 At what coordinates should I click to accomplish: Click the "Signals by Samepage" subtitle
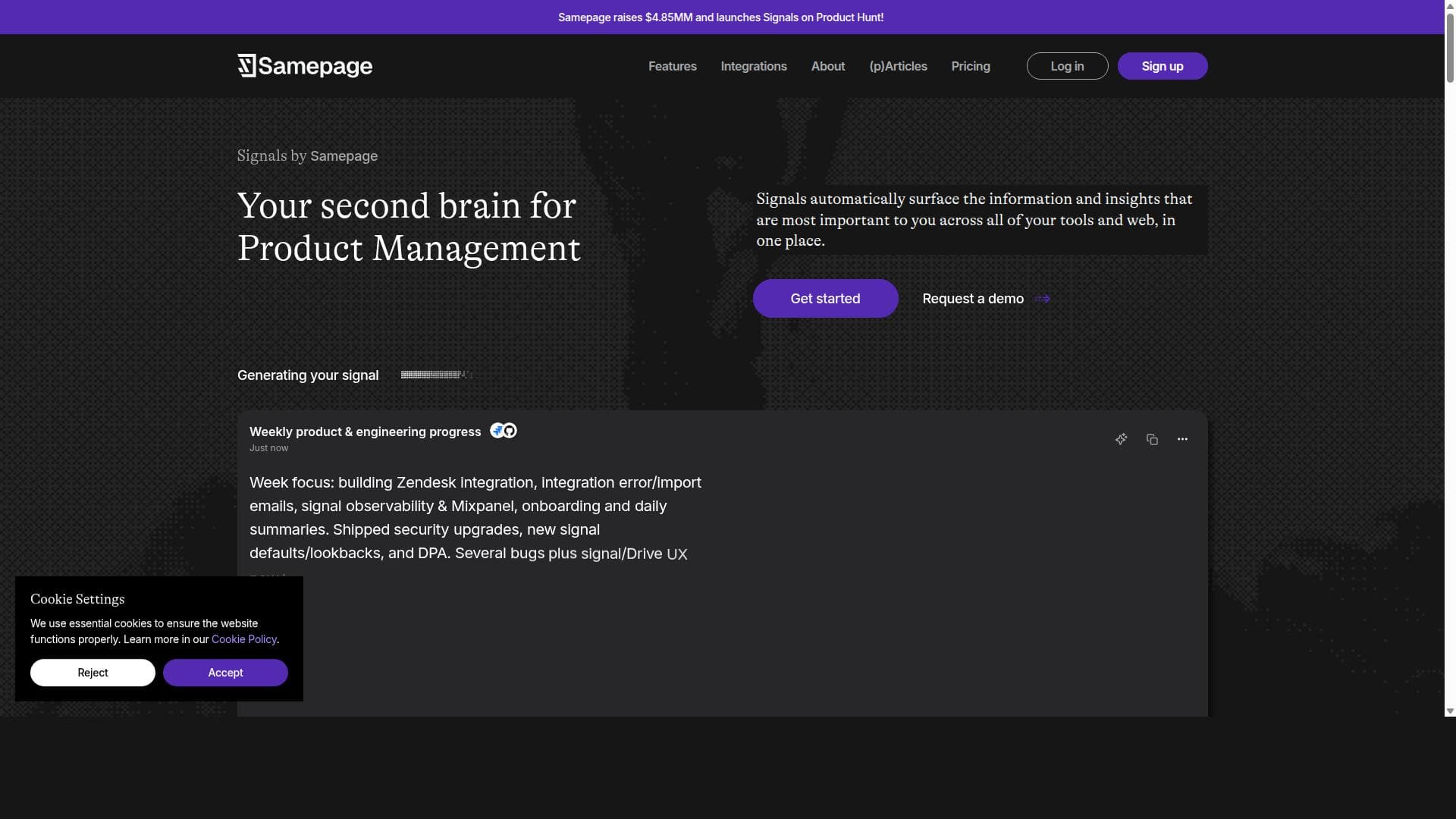click(x=307, y=155)
